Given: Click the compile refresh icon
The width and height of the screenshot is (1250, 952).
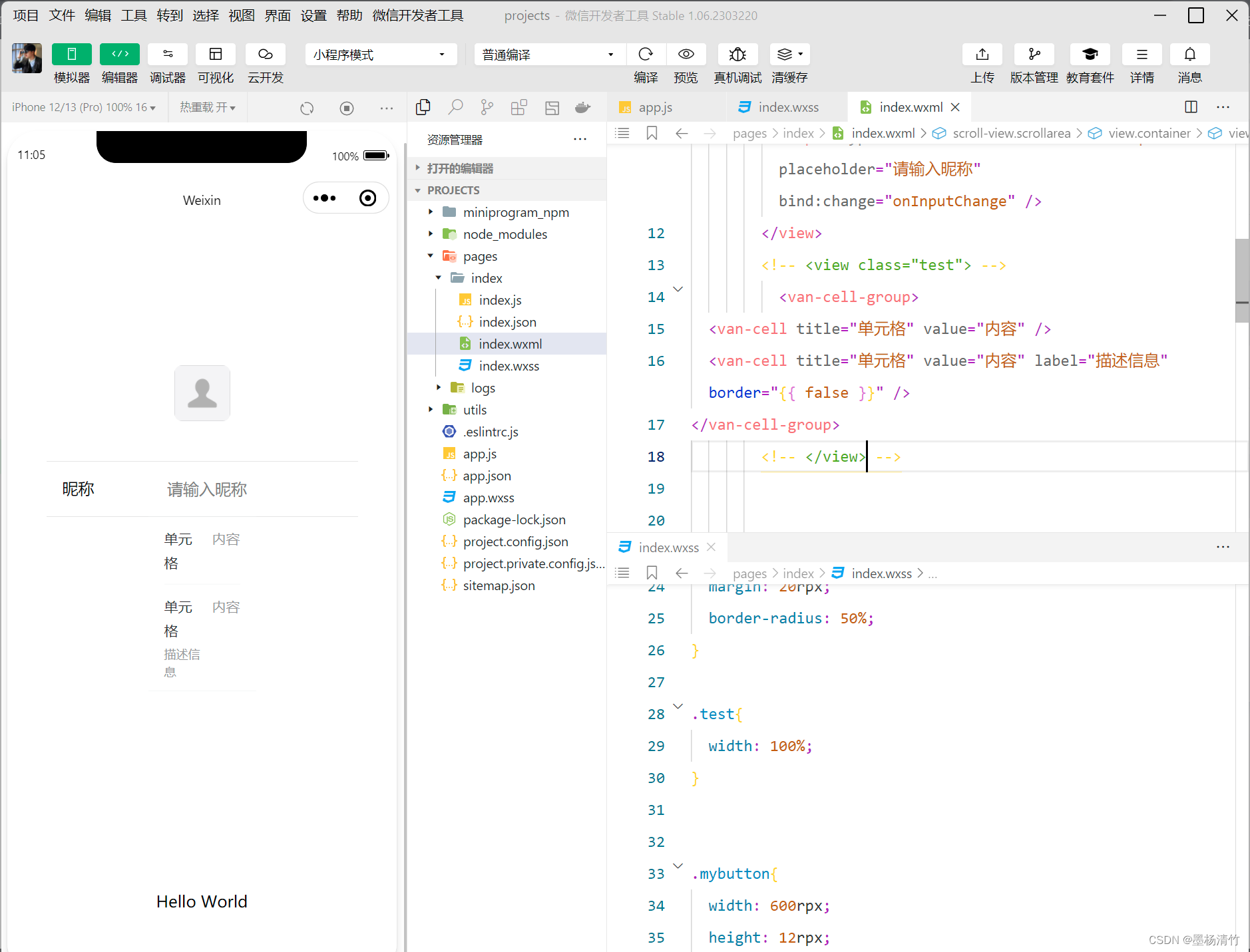Looking at the screenshot, I should tap(646, 54).
